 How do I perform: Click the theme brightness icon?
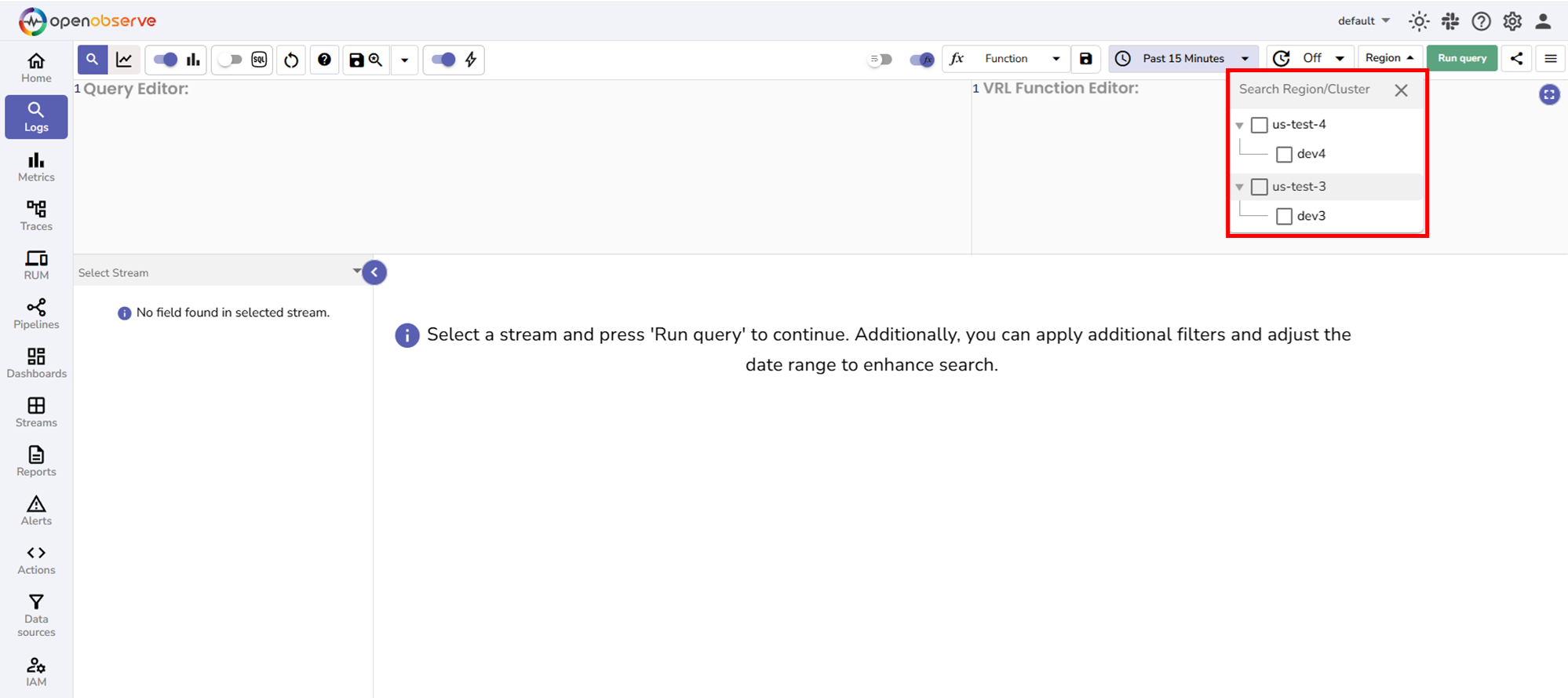pyautogui.click(x=1418, y=21)
